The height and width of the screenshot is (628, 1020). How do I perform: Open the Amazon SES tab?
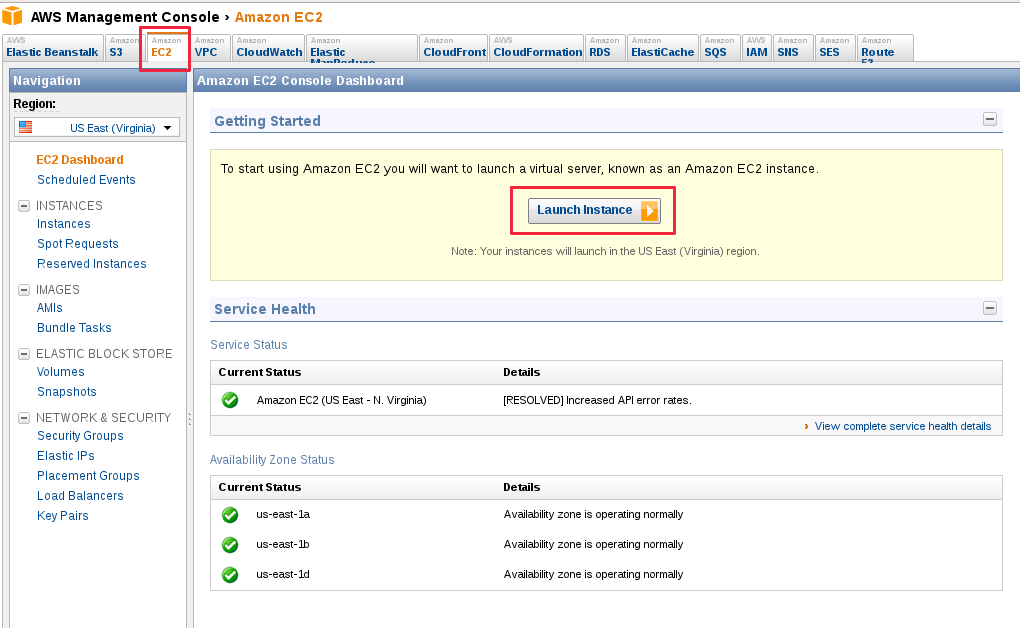[x=835, y=48]
